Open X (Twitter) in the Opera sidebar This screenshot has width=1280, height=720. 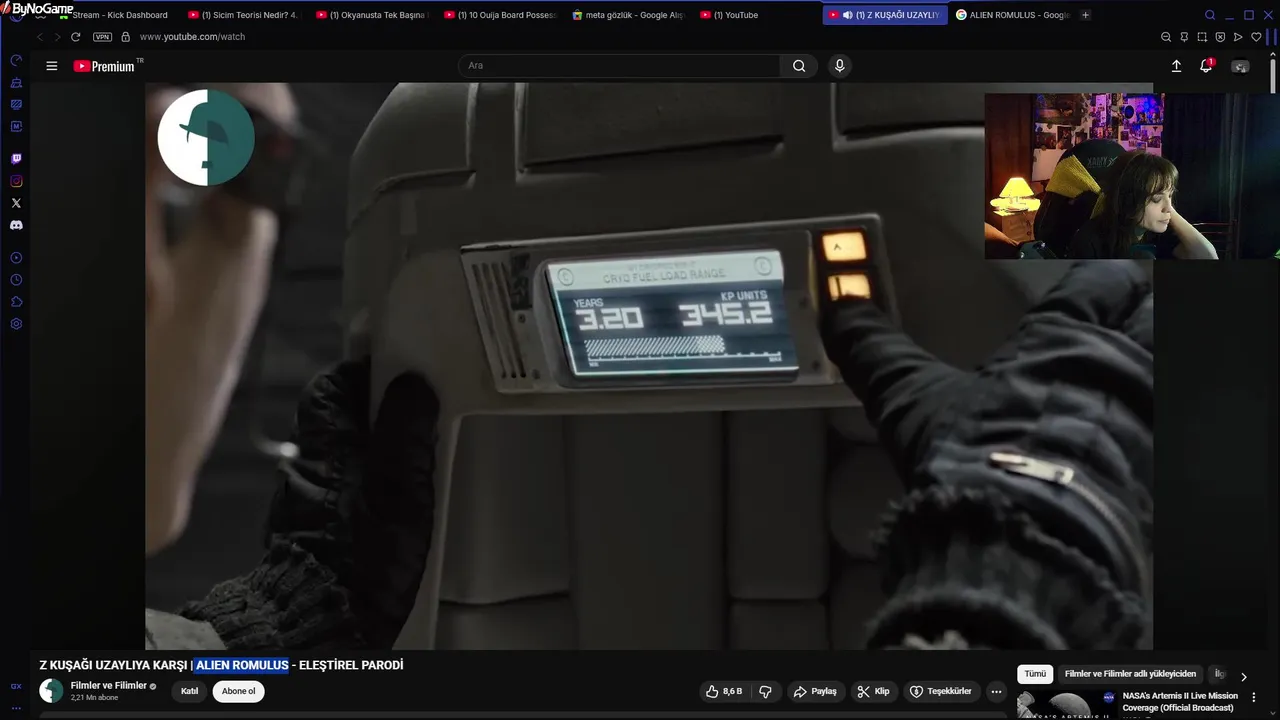(x=16, y=203)
